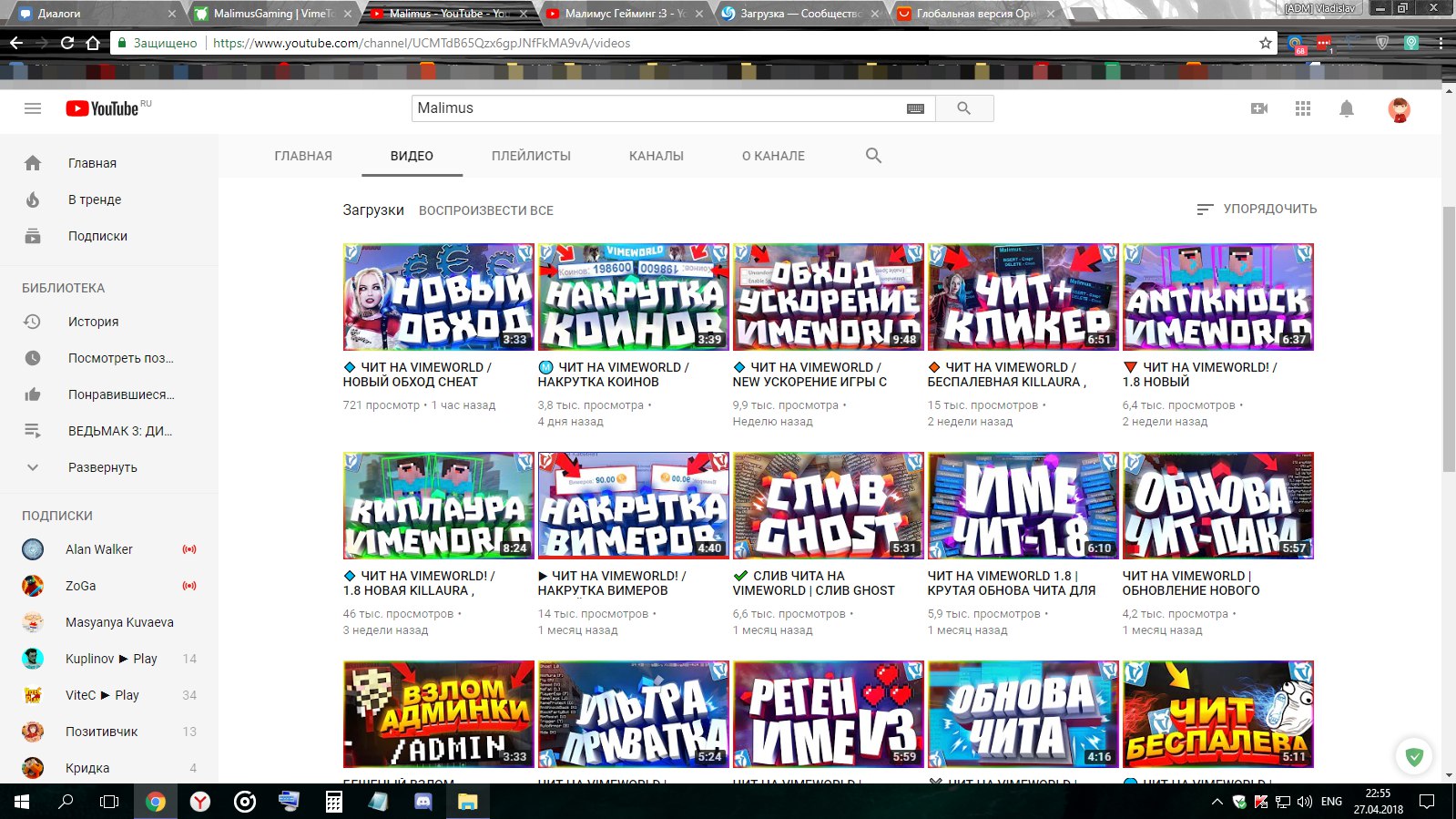Open the Главная sidebar item
The height and width of the screenshot is (819, 1456).
click(x=109, y=163)
